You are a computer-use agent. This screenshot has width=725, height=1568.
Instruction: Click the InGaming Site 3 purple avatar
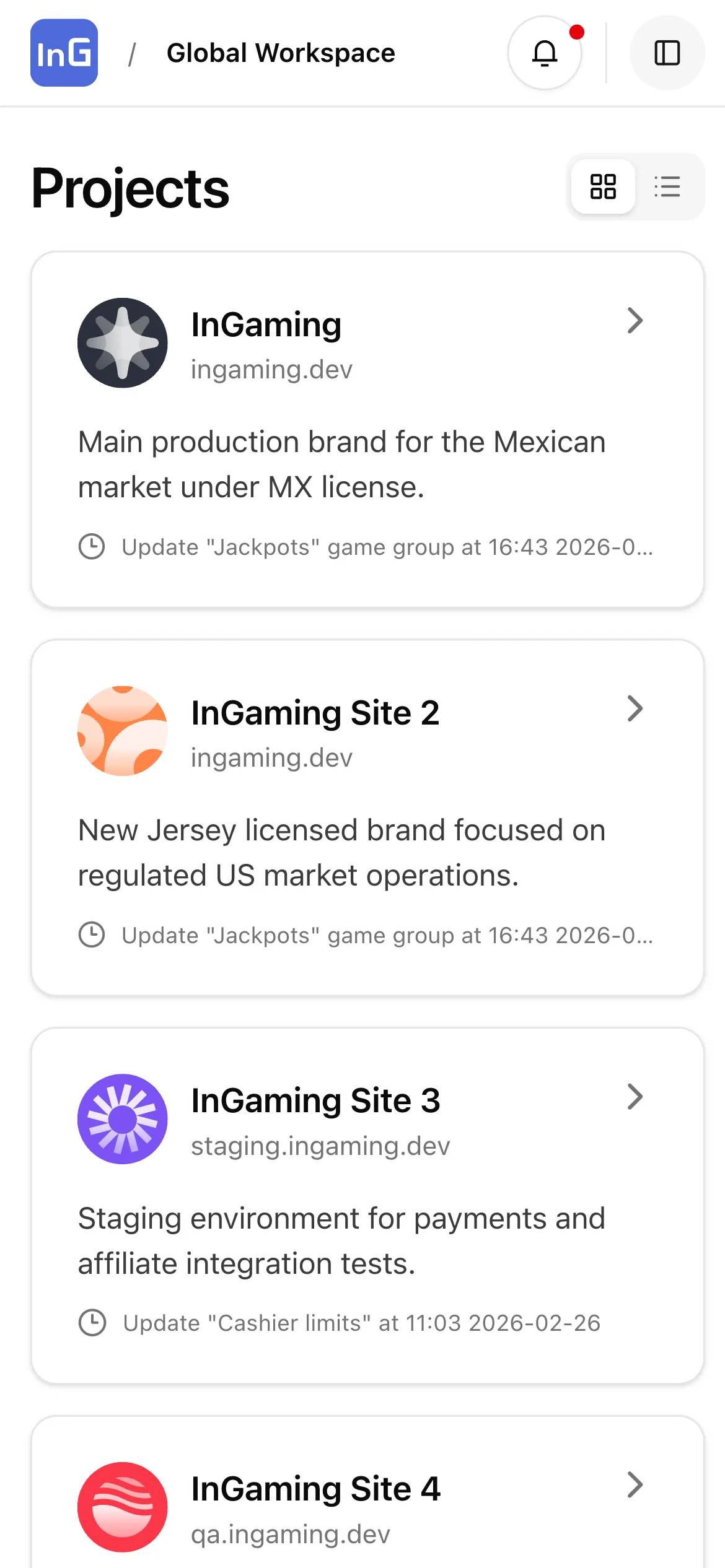[x=123, y=1118]
